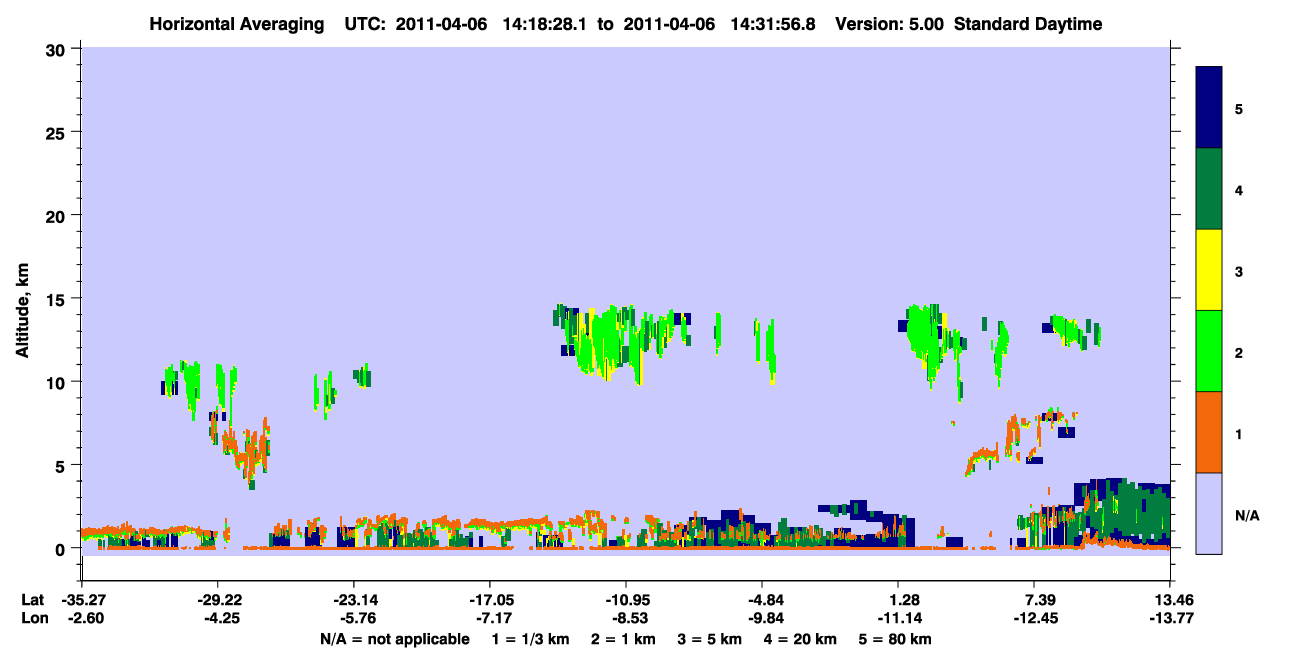Viewport: 1300px width, 667px height.
Task: Click the y-axis tick label 25
Action: pos(57,132)
